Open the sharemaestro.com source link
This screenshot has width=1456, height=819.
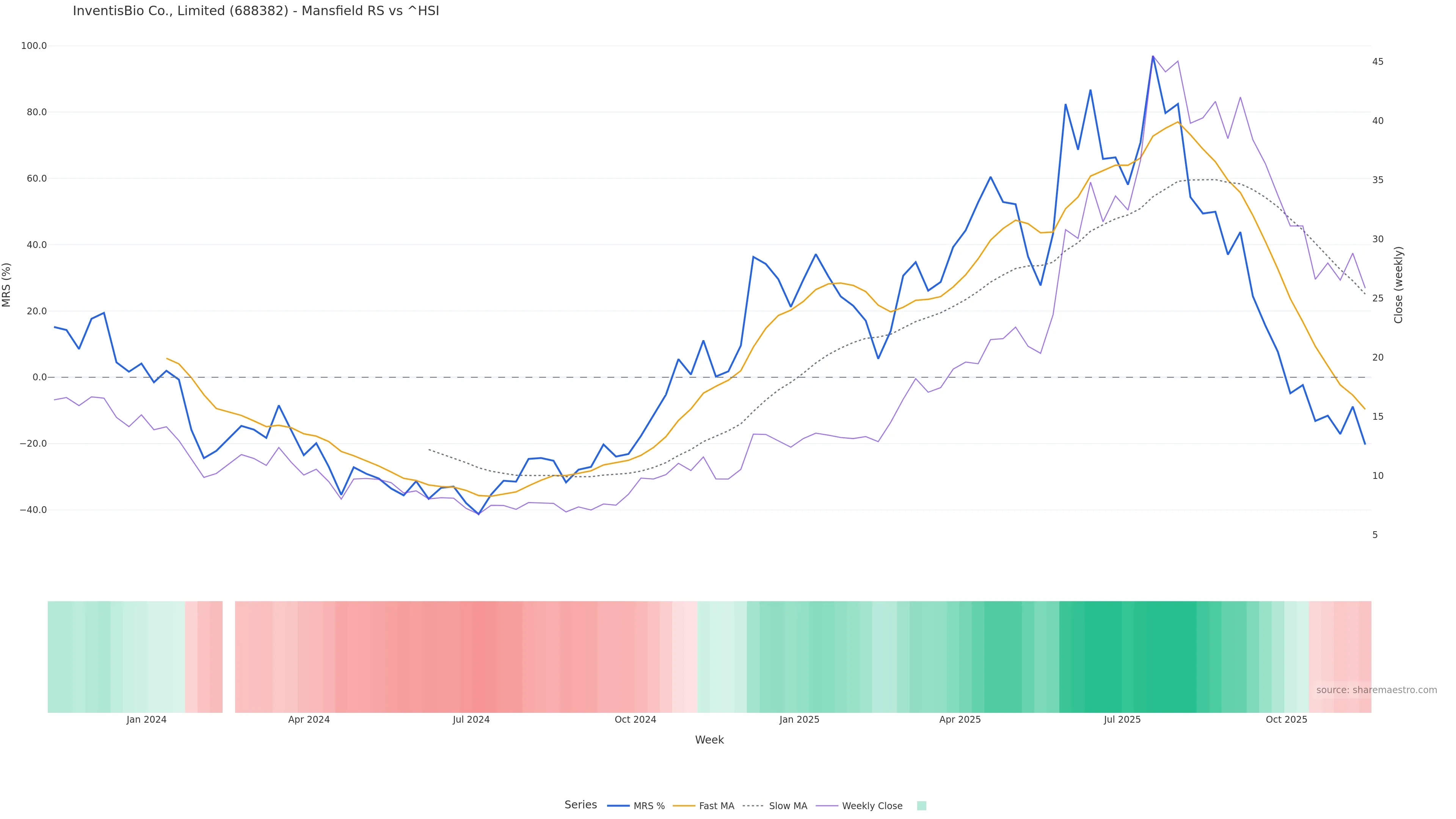[x=1376, y=690]
